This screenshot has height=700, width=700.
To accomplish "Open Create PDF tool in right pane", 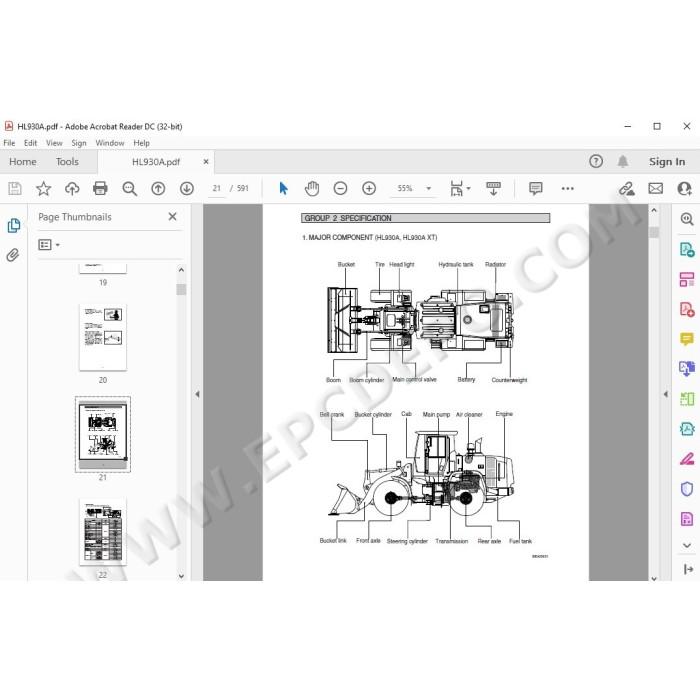I will click(x=687, y=309).
